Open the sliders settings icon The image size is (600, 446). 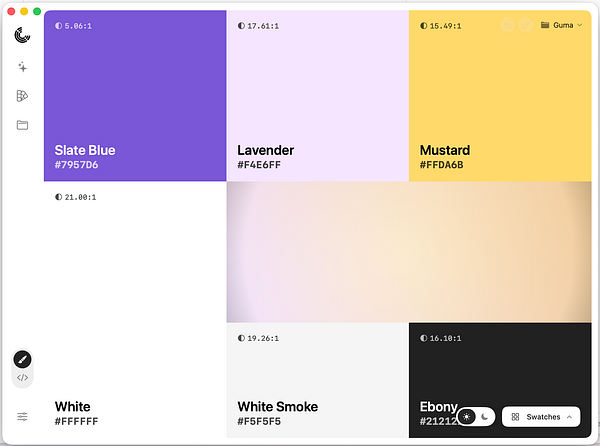[x=22, y=416]
